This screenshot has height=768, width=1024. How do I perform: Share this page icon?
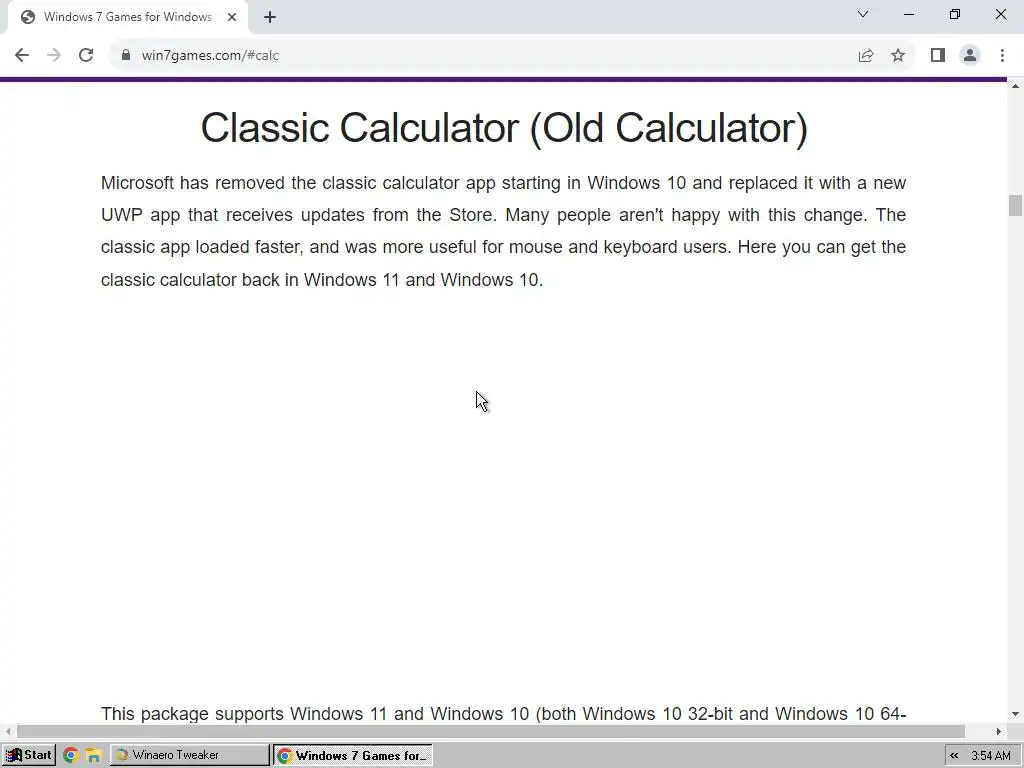(866, 56)
